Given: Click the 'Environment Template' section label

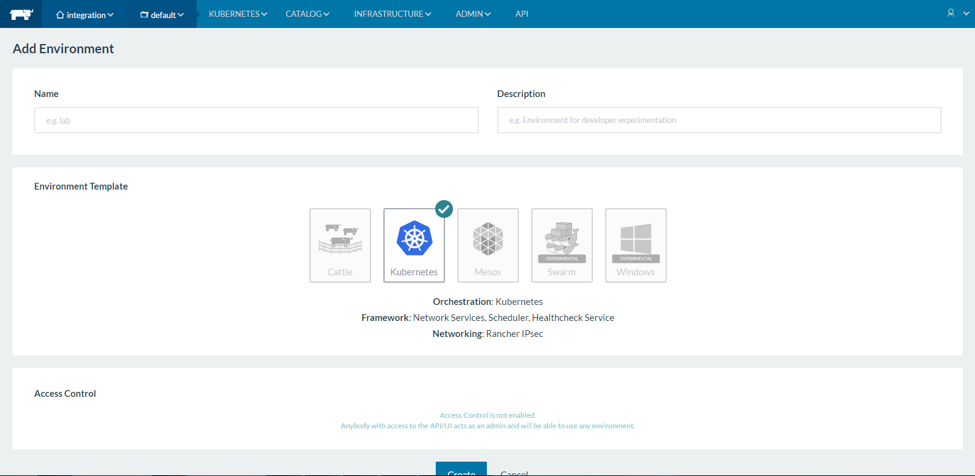Looking at the screenshot, I should 81,186.
